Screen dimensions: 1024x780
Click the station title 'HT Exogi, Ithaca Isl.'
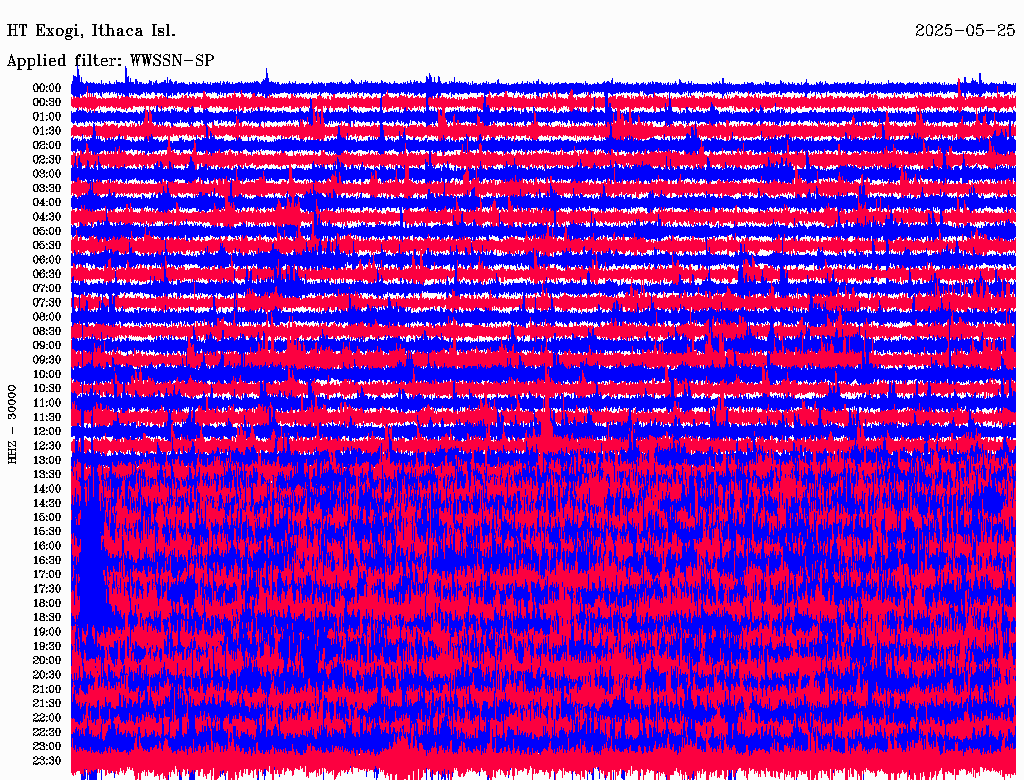pyautogui.click(x=91, y=31)
